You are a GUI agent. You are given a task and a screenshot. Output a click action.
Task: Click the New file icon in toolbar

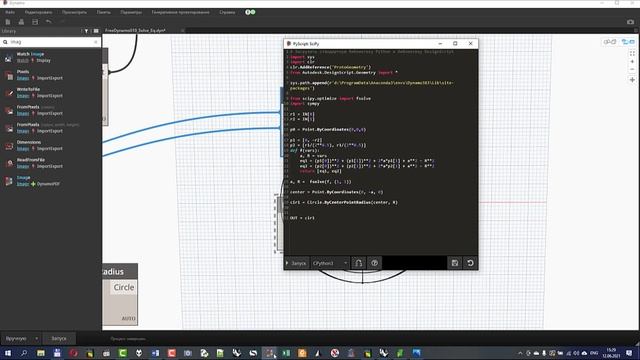tap(8, 22)
